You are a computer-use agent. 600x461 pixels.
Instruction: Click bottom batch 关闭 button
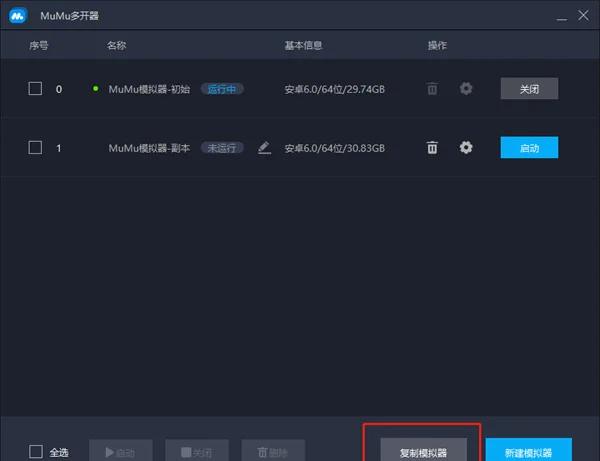[197, 451]
